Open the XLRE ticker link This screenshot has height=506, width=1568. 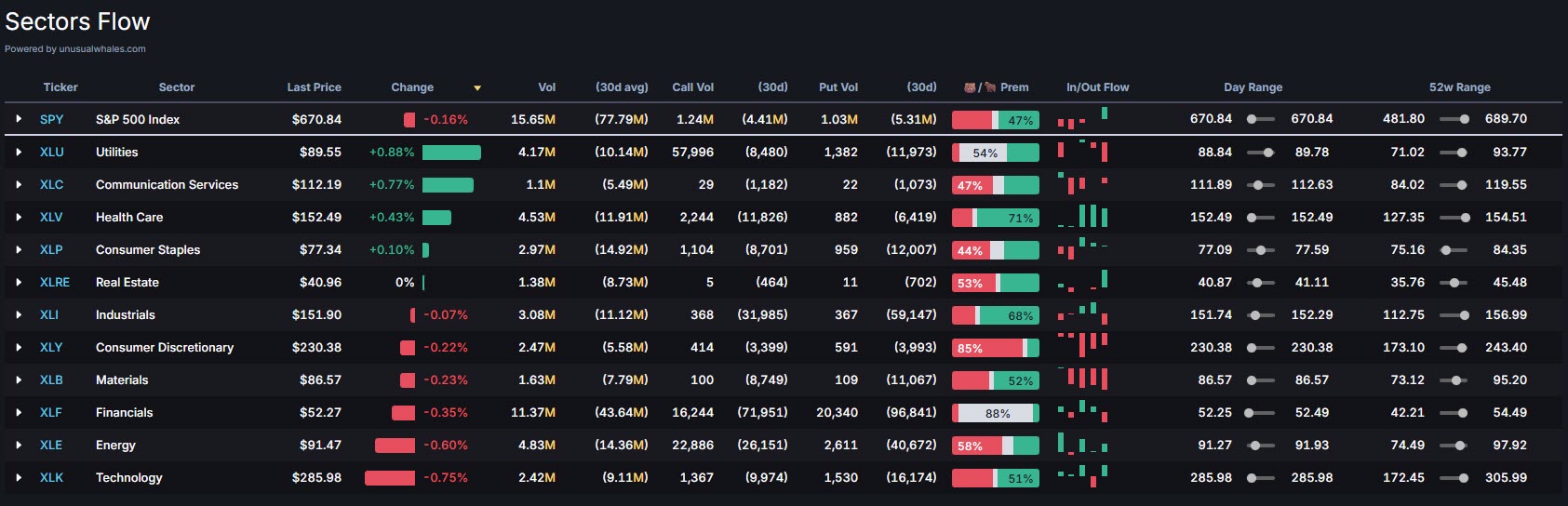55,282
